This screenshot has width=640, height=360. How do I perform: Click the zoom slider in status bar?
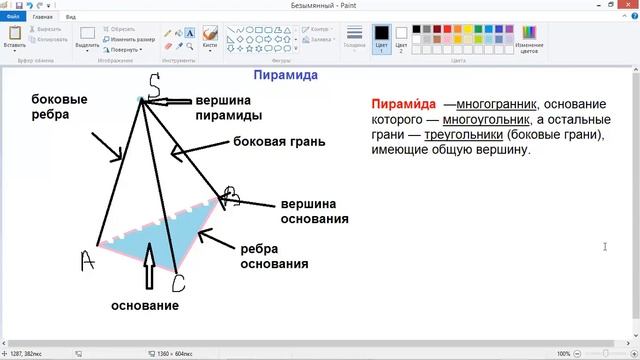(x=606, y=353)
